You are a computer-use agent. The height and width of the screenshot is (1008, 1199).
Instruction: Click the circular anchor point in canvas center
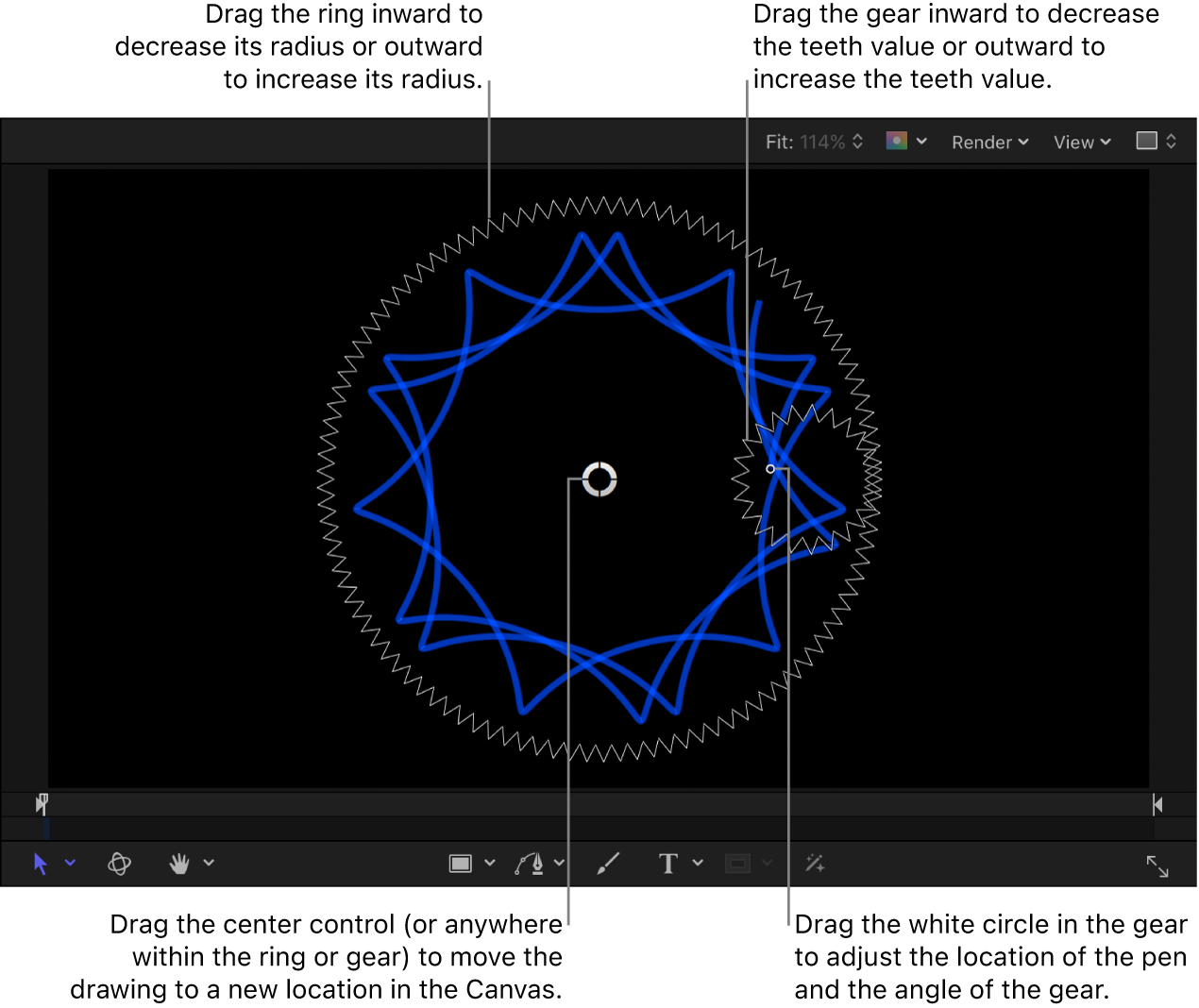pyautogui.click(x=598, y=480)
